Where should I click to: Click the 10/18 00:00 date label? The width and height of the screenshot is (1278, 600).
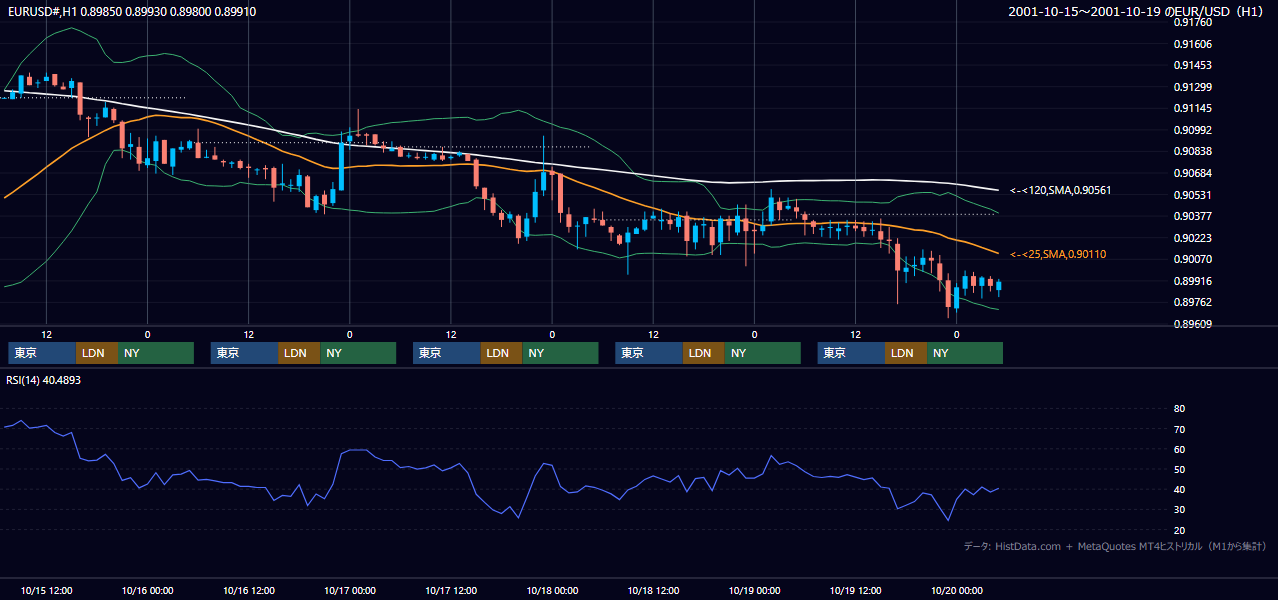(x=552, y=590)
